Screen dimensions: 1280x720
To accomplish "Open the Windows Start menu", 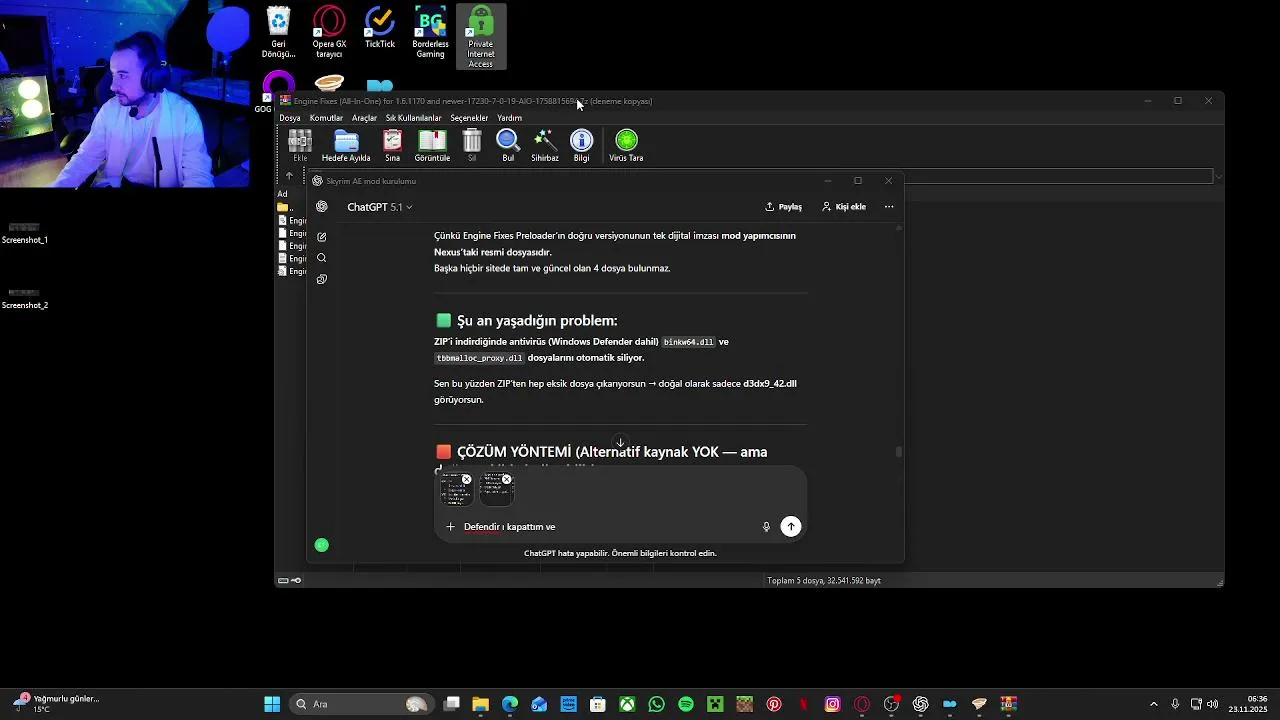I will tap(272, 704).
